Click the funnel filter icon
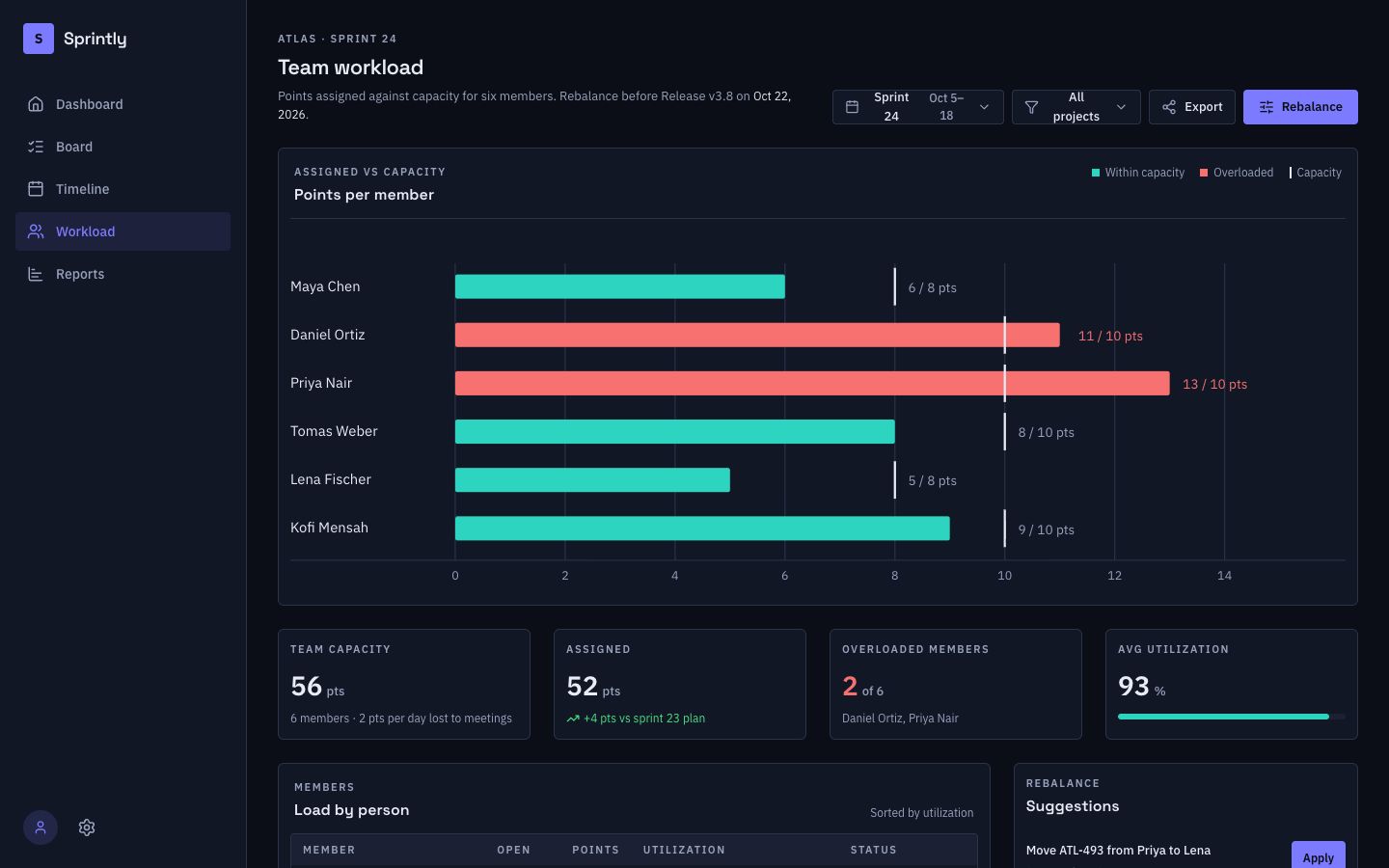Screen dimensions: 1389x868 (x=1031, y=107)
